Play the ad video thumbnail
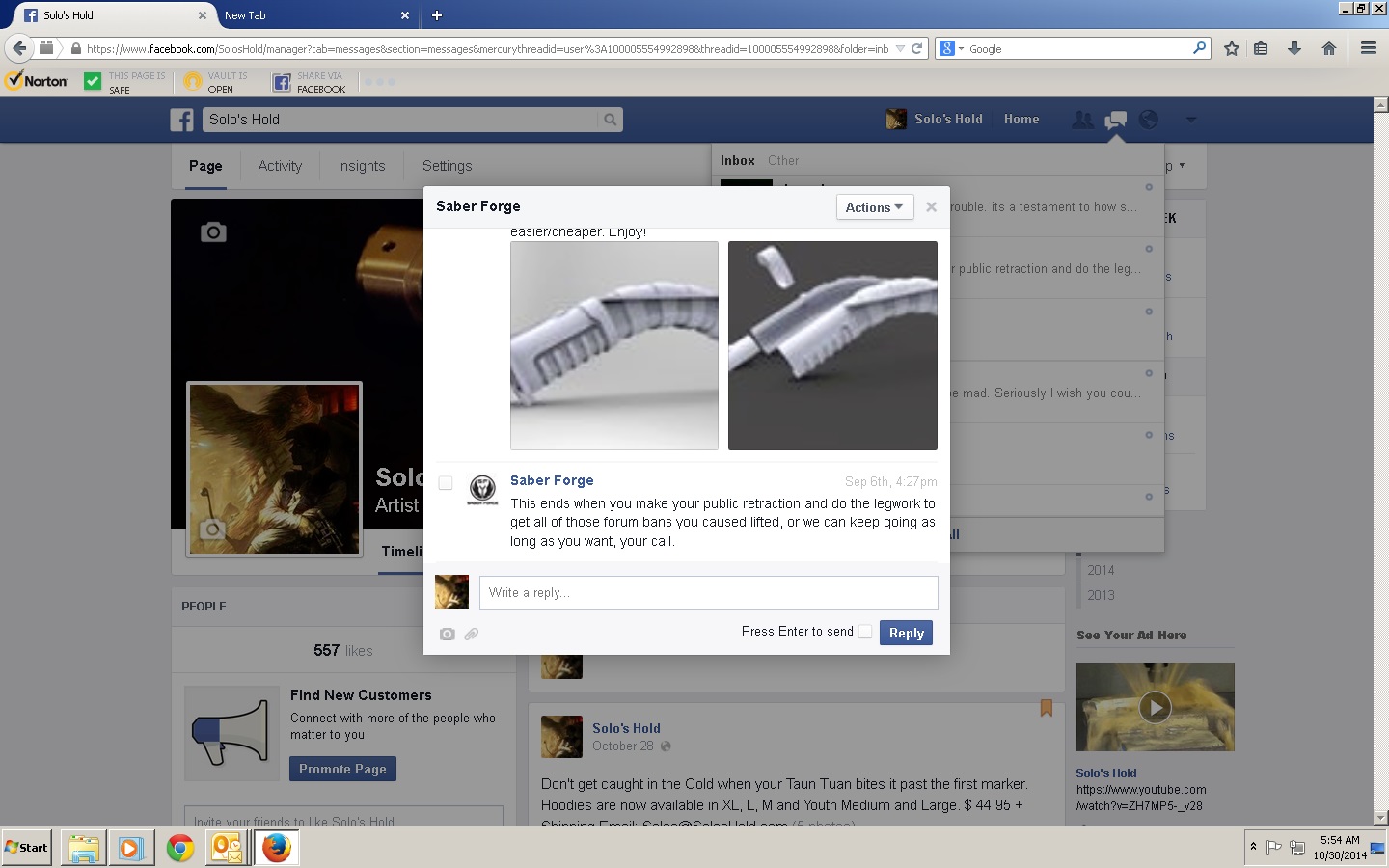Image resolution: width=1389 pixels, height=868 pixels. pyautogui.click(x=1155, y=707)
